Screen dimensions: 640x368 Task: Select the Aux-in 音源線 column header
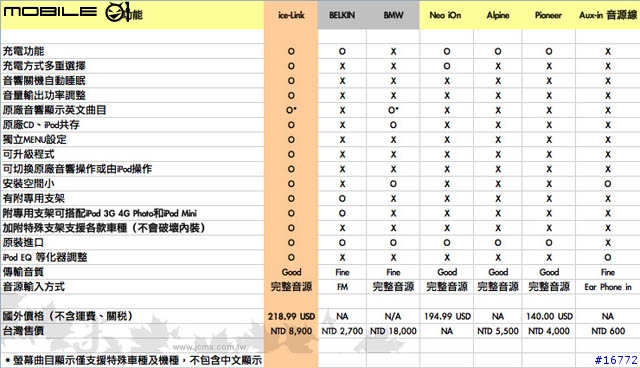coord(608,16)
